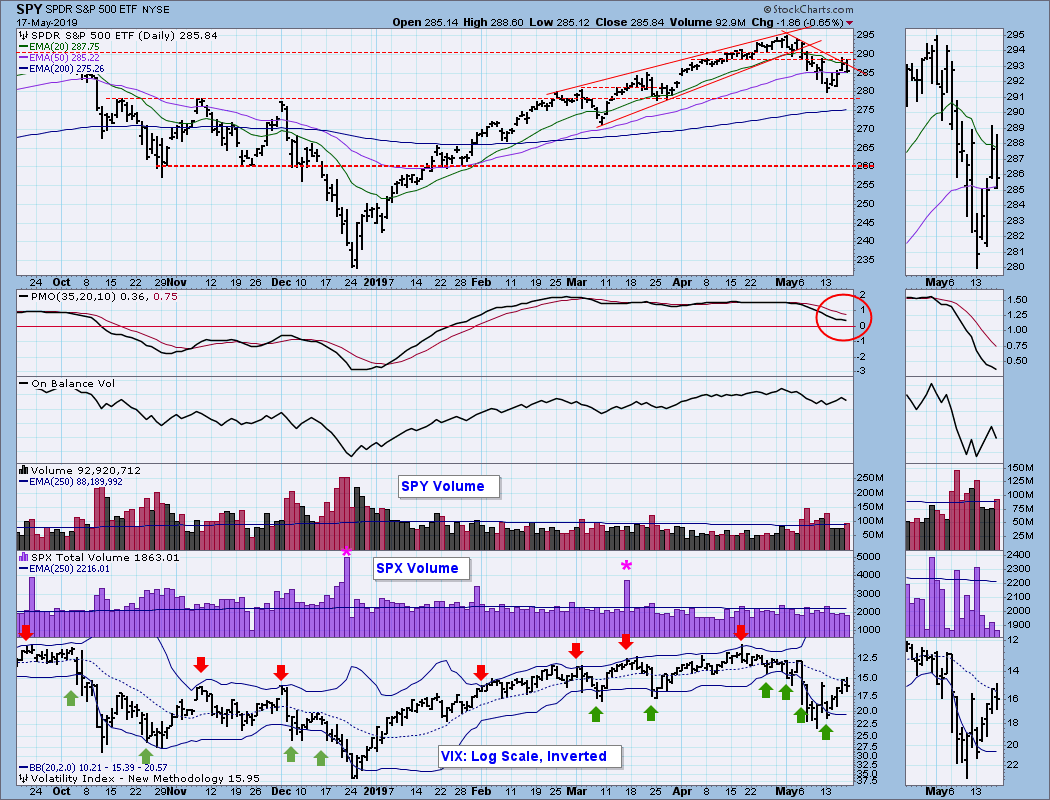Click the magenta asterisk above the tallest SPX volume spike
This screenshot has width=1050, height=800.
pyautogui.click(x=346, y=551)
